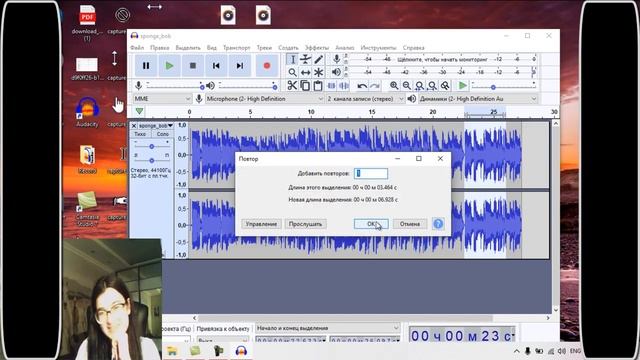
Task: Click the Paste clipboard icon
Action: click(x=318, y=86)
